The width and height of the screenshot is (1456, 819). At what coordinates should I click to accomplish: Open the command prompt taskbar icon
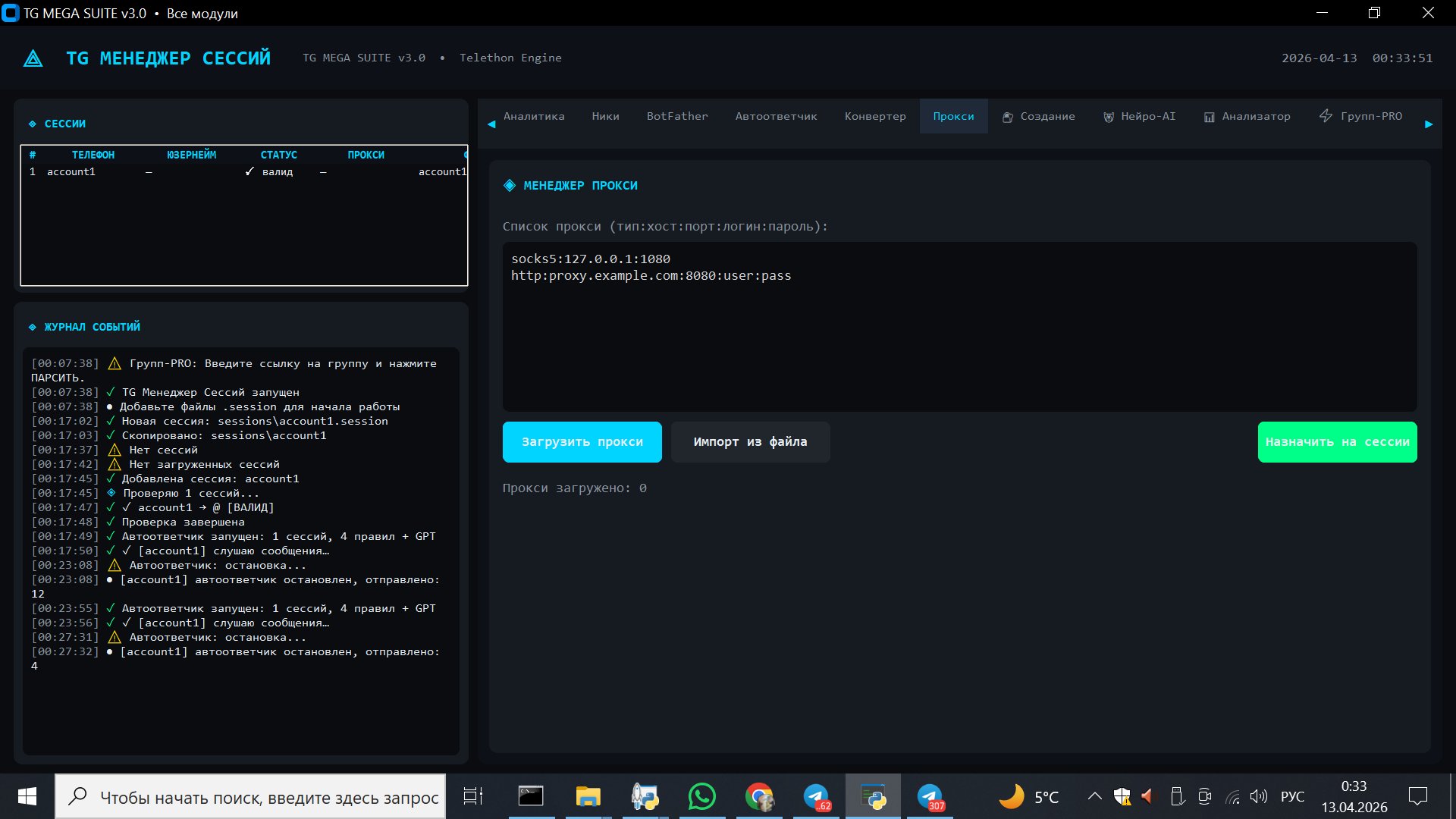531,796
